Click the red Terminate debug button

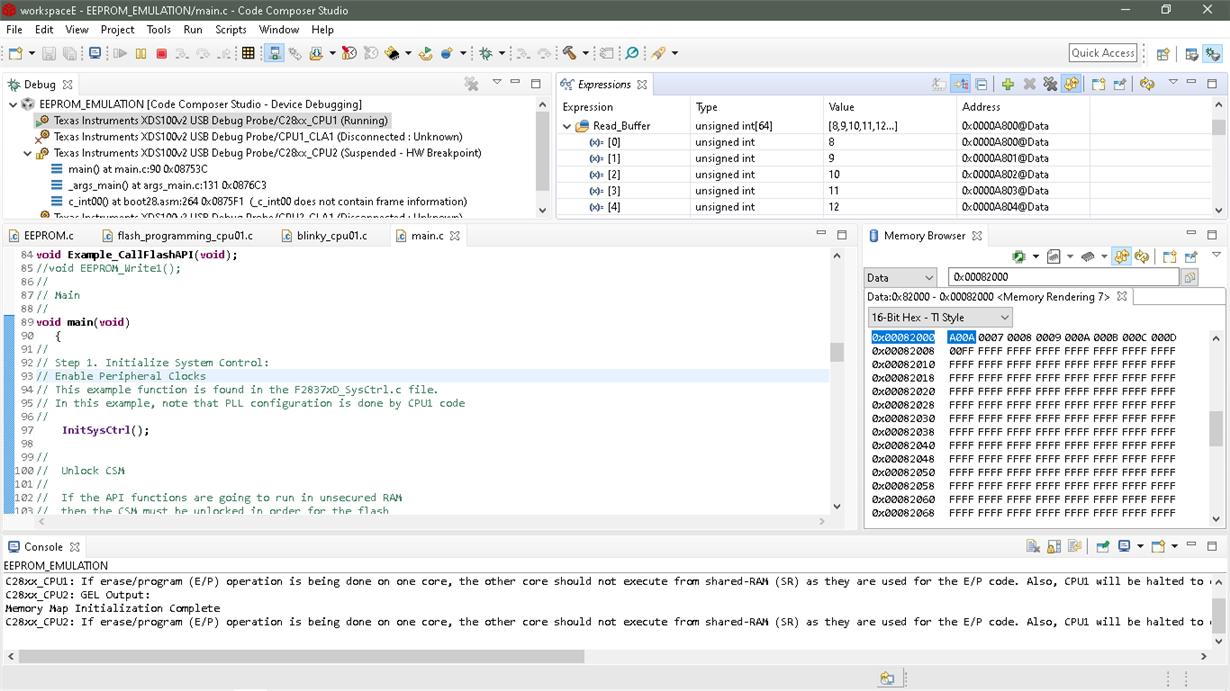[x=161, y=53]
